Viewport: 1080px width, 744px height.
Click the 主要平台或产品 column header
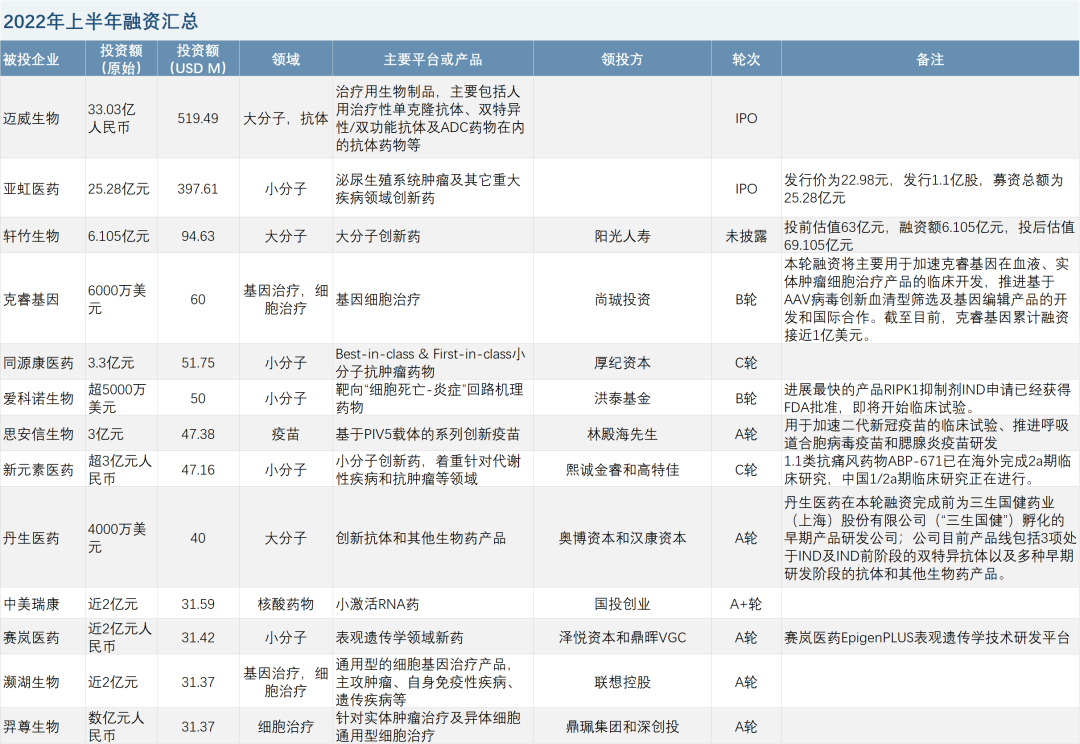432,60
